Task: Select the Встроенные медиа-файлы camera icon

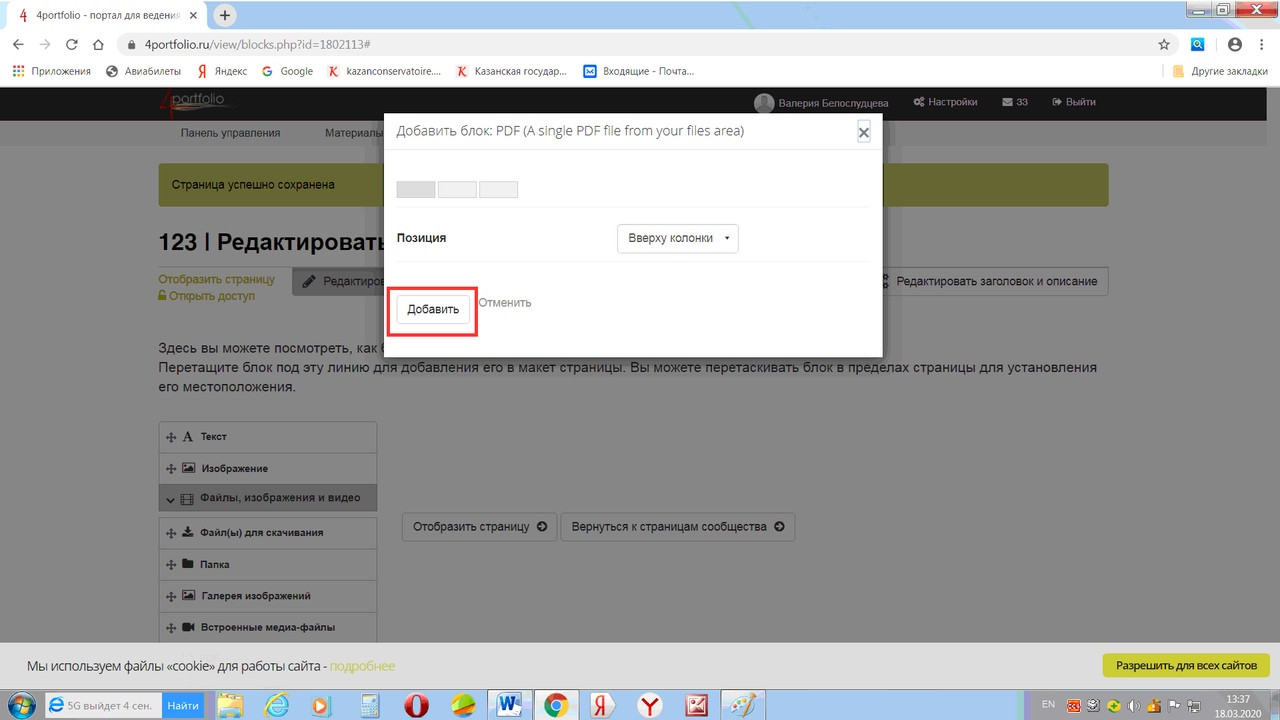Action: pyautogui.click(x=188, y=627)
